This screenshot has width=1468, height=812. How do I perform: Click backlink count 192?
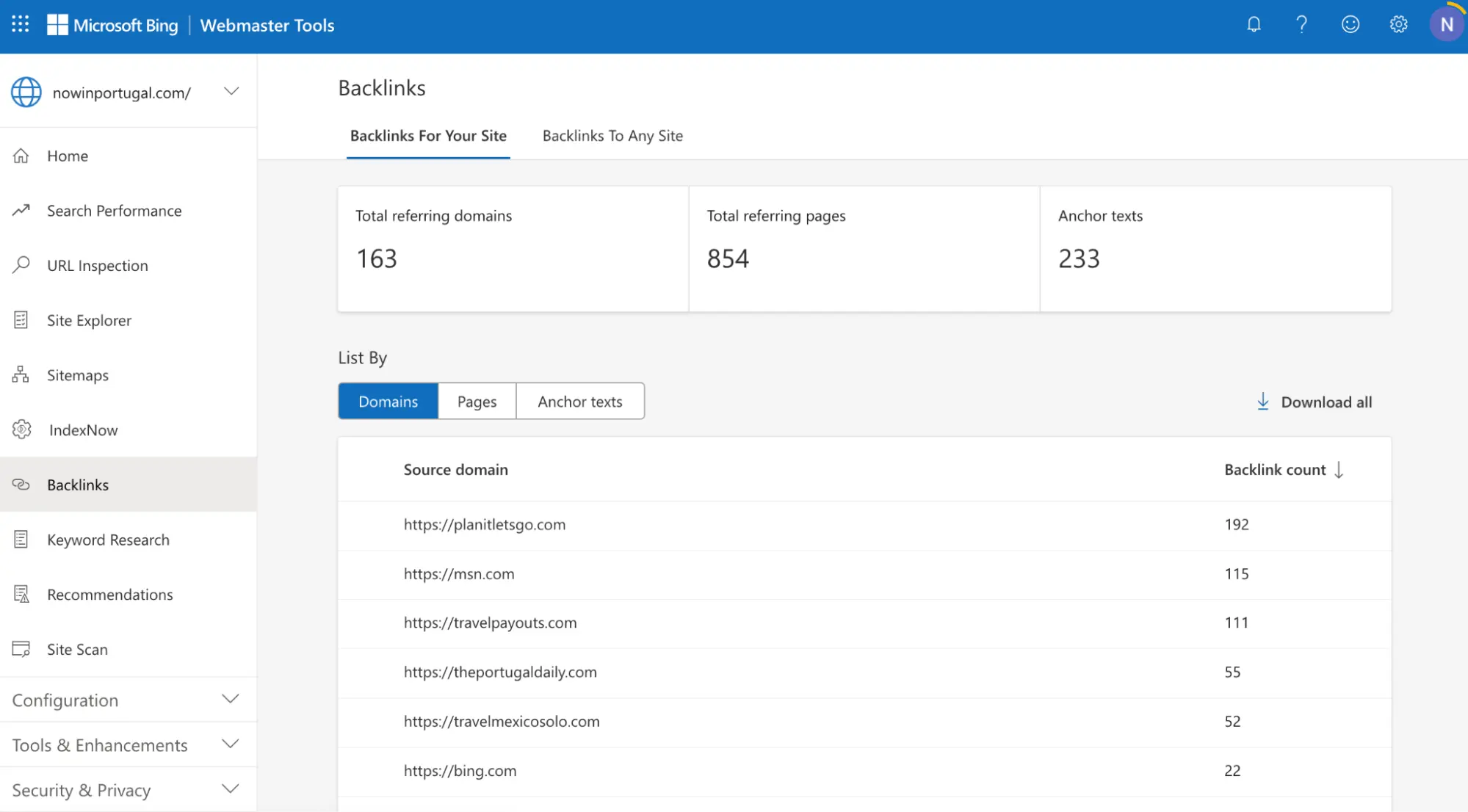tap(1237, 524)
